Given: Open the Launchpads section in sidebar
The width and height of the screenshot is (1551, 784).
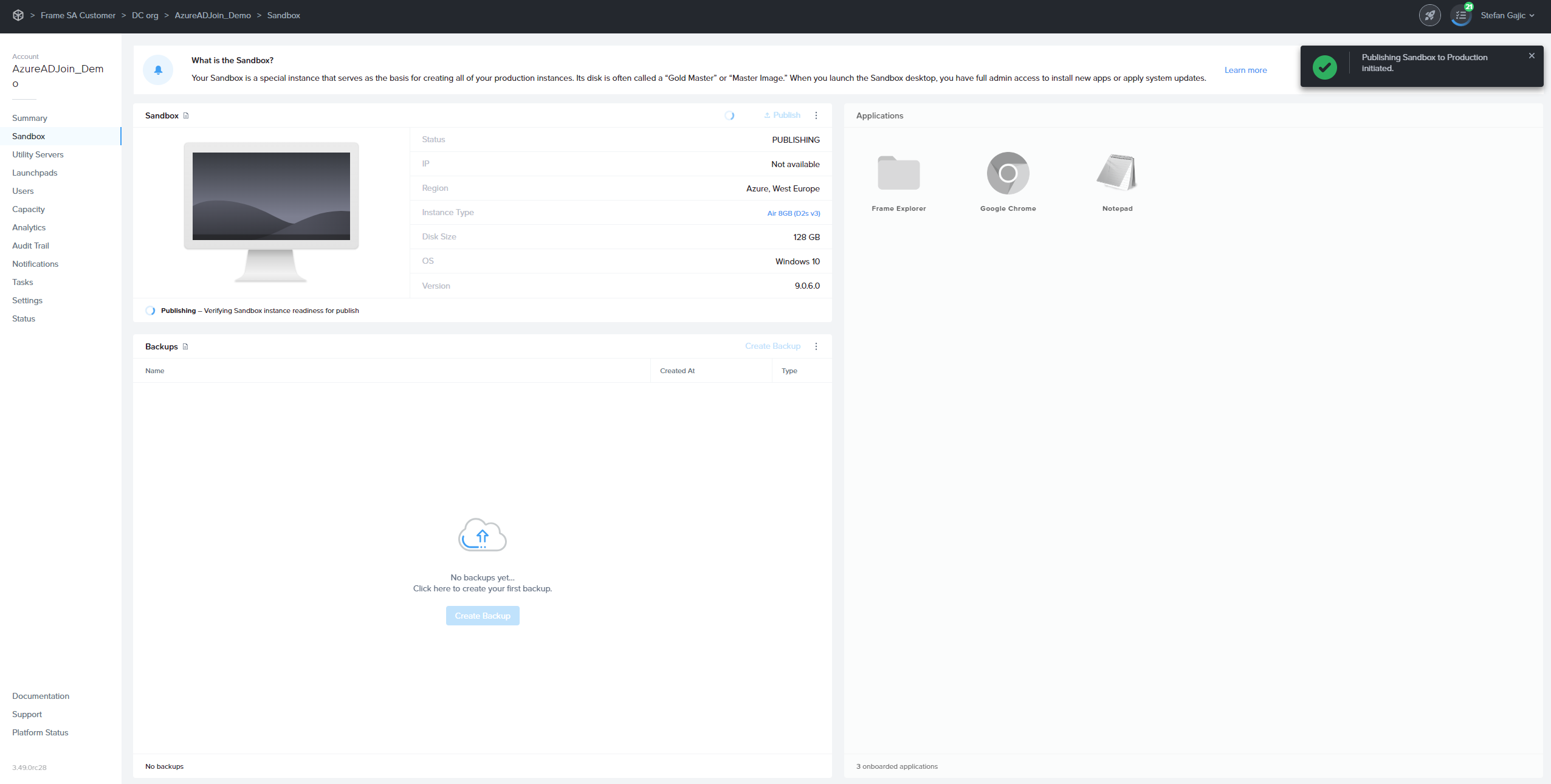Looking at the screenshot, I should tap(35, 173).
